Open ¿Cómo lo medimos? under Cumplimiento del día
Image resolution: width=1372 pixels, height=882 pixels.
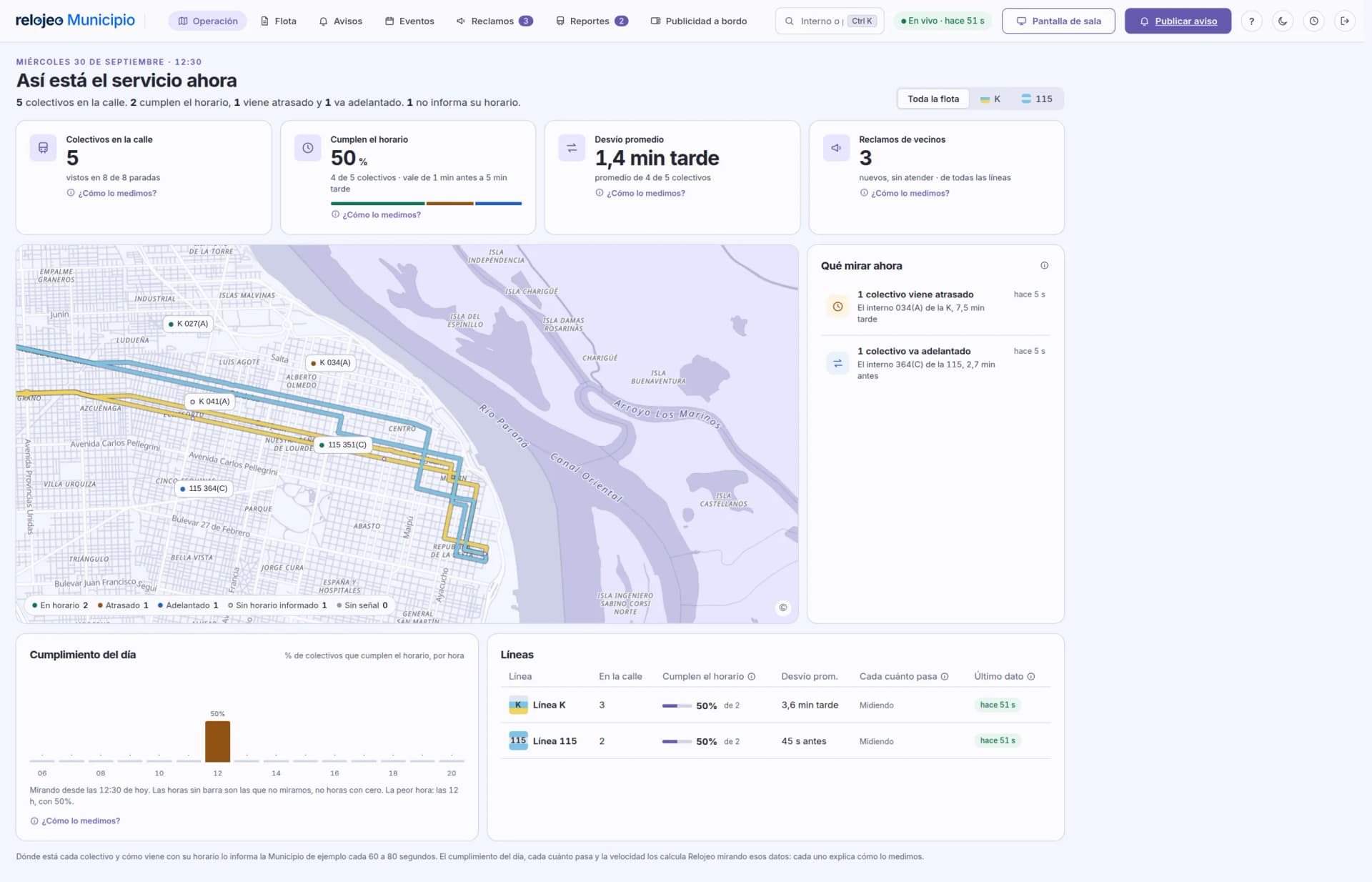coord(75,821)
